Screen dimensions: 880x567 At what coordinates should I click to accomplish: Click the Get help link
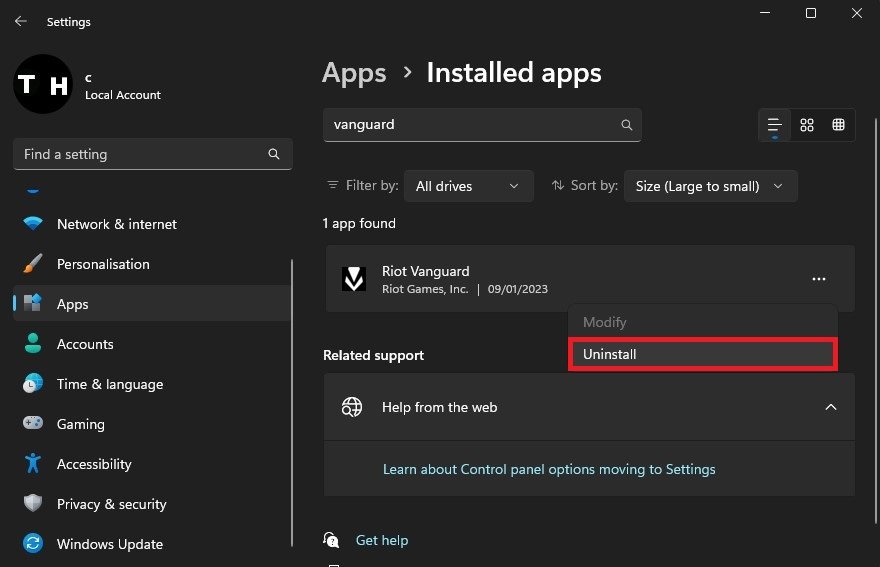coord(382,540)
